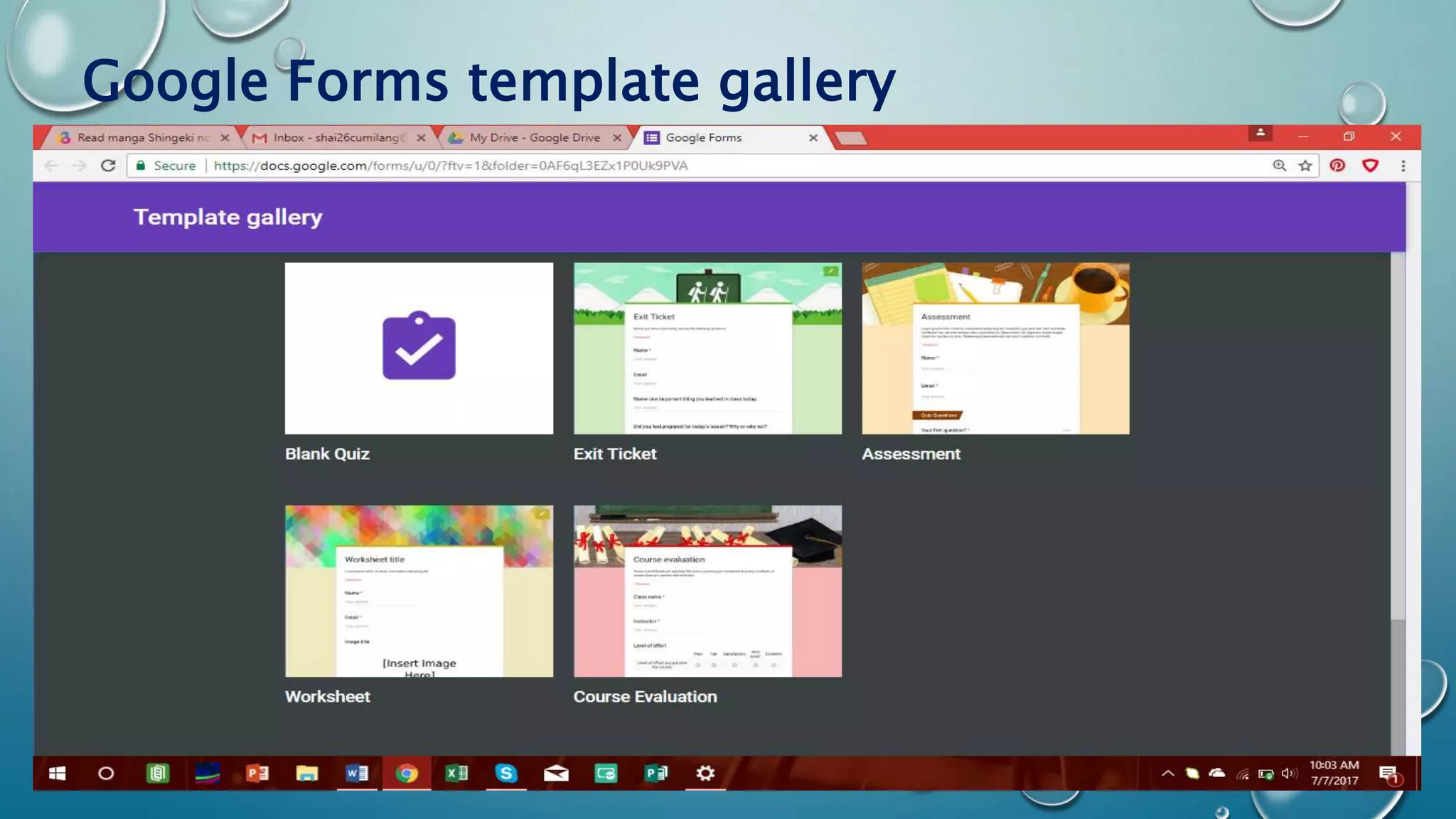1456x819 pixels.
Task: Reload the Google Forms page
Action: coord(108,166)
